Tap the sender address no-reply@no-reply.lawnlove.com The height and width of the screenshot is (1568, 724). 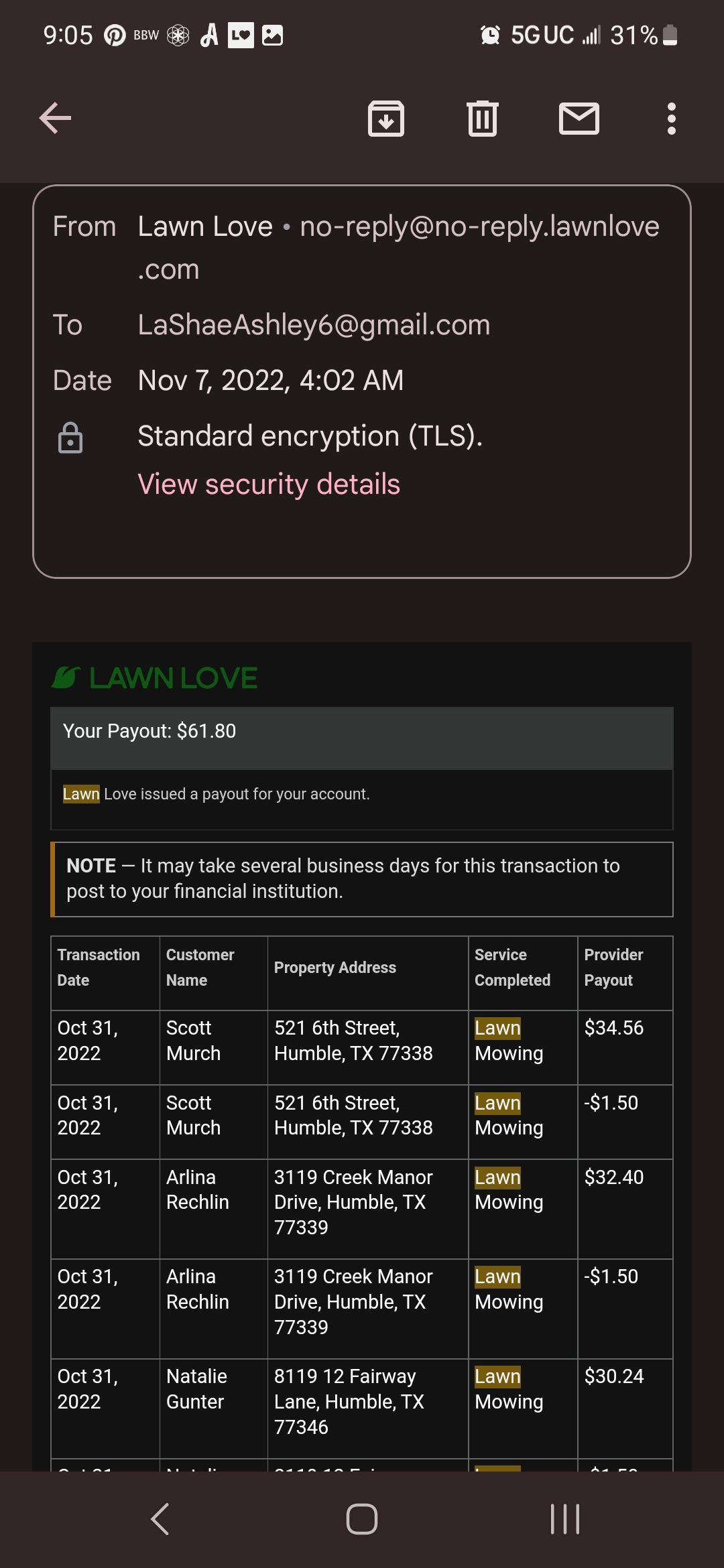(398, 248)
